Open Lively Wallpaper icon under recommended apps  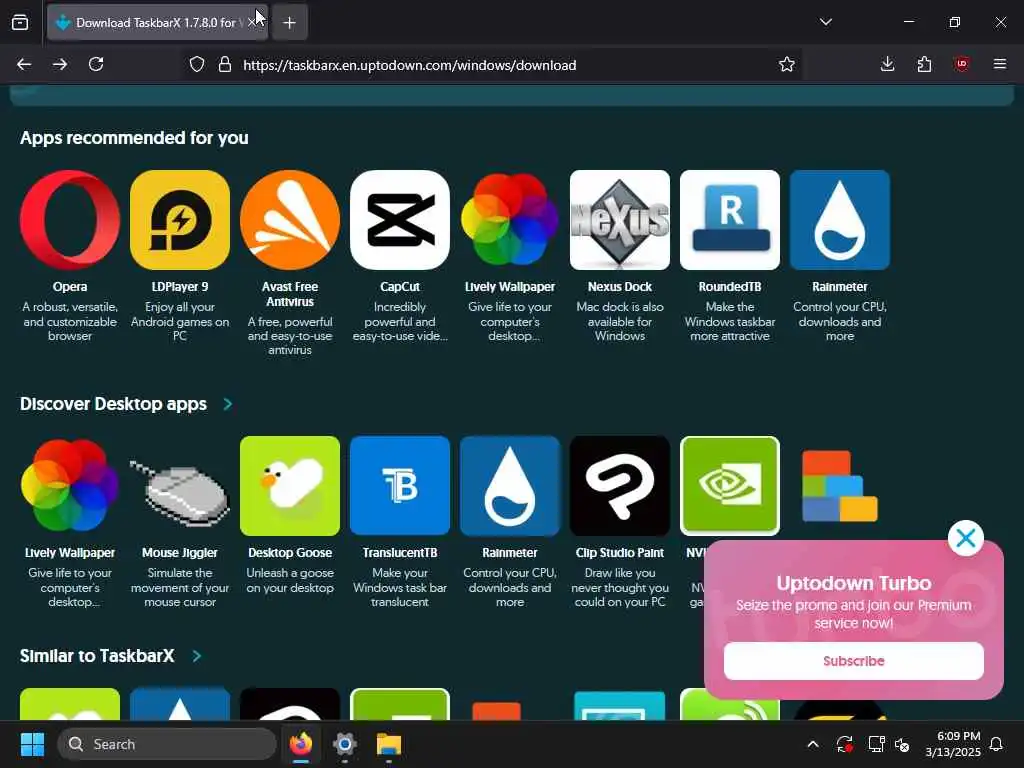pos(510,220)
